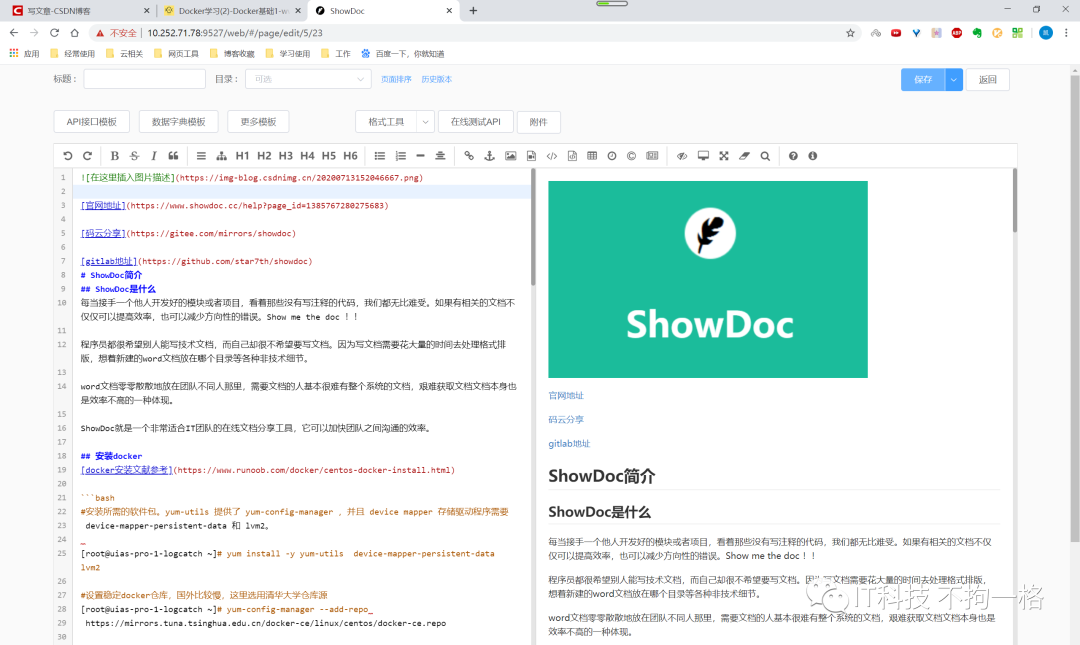Insert an image into the document

509,155
